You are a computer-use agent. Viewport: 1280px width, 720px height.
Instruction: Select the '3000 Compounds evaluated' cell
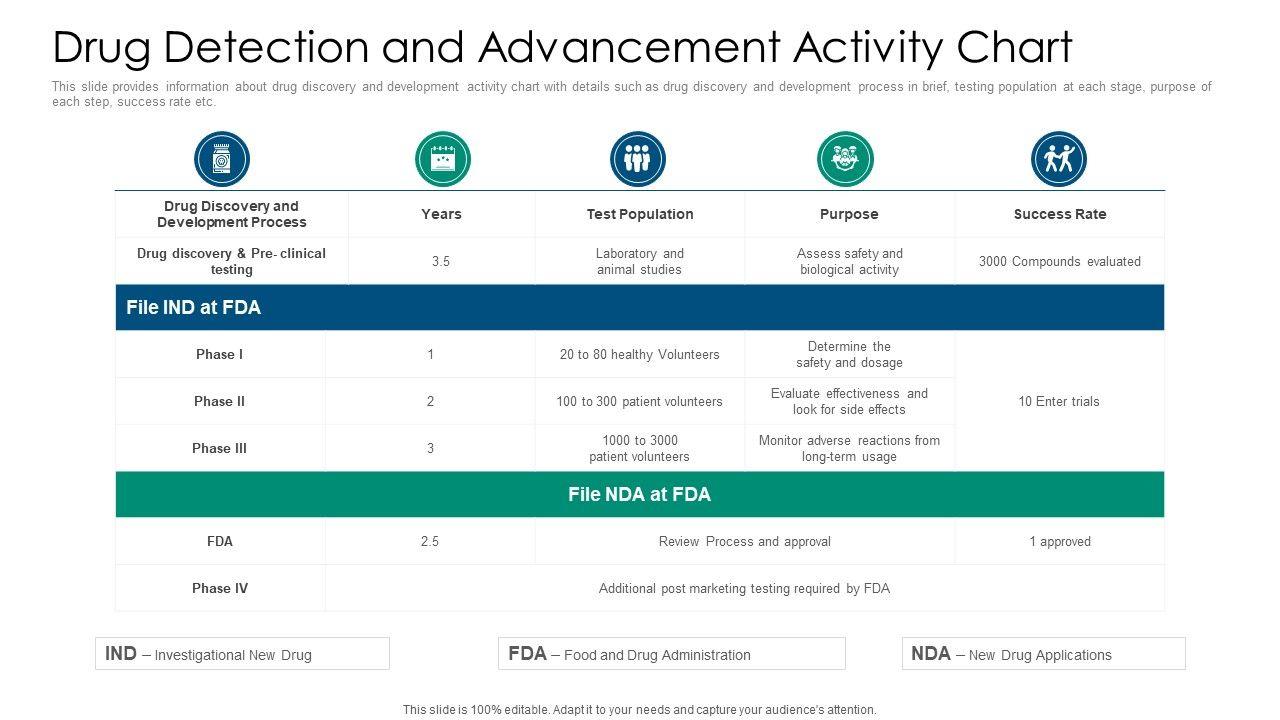pos(1060,261)
